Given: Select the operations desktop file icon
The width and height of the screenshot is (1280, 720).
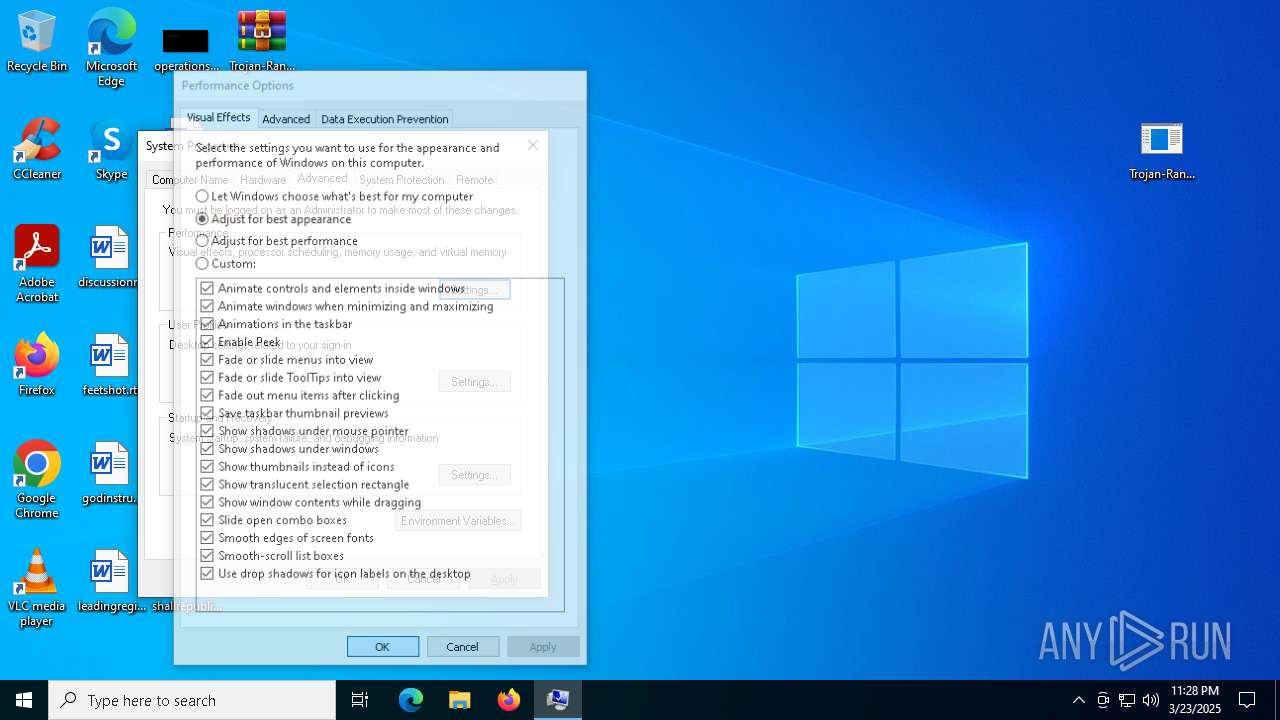Looking at the screenshot, I should [x=186, y=48].
